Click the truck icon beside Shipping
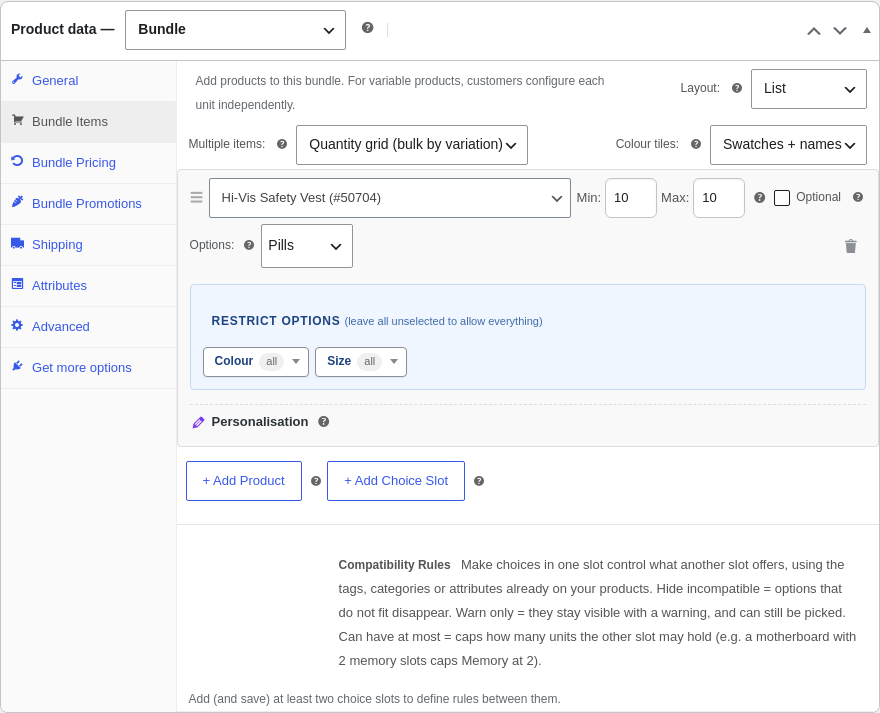This screenshot has width=880, height=713. (17, 243)
